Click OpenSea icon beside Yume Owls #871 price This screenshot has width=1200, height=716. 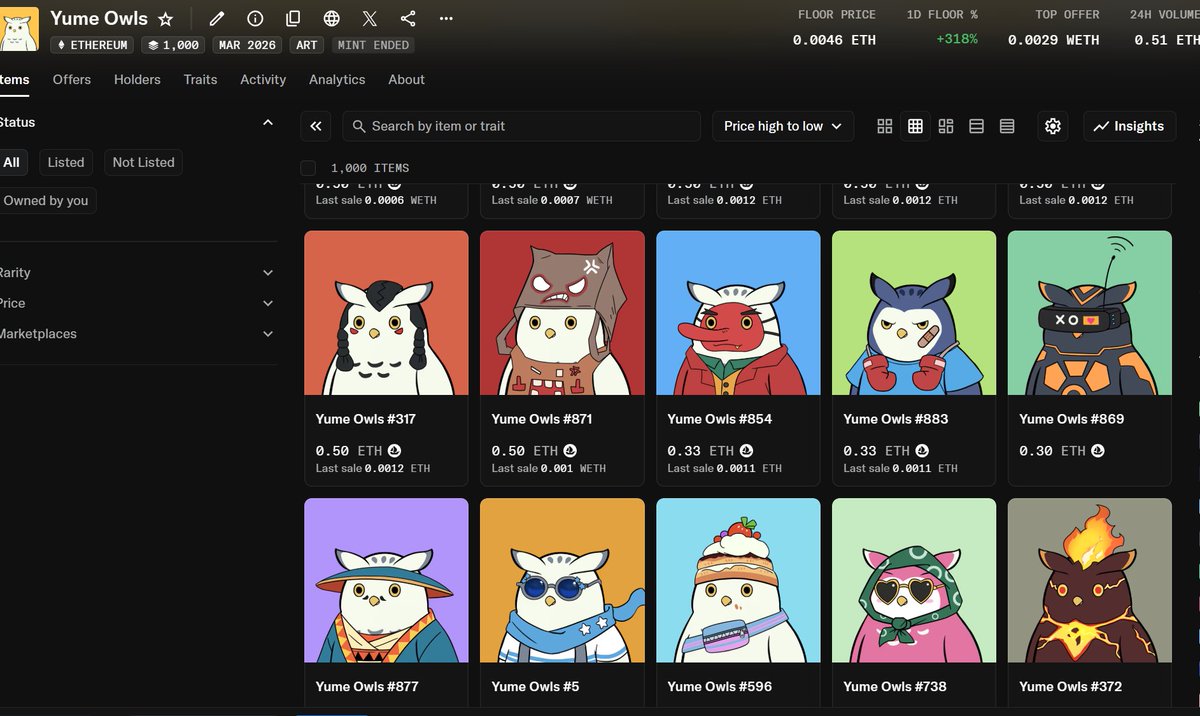tap(571, 451)
